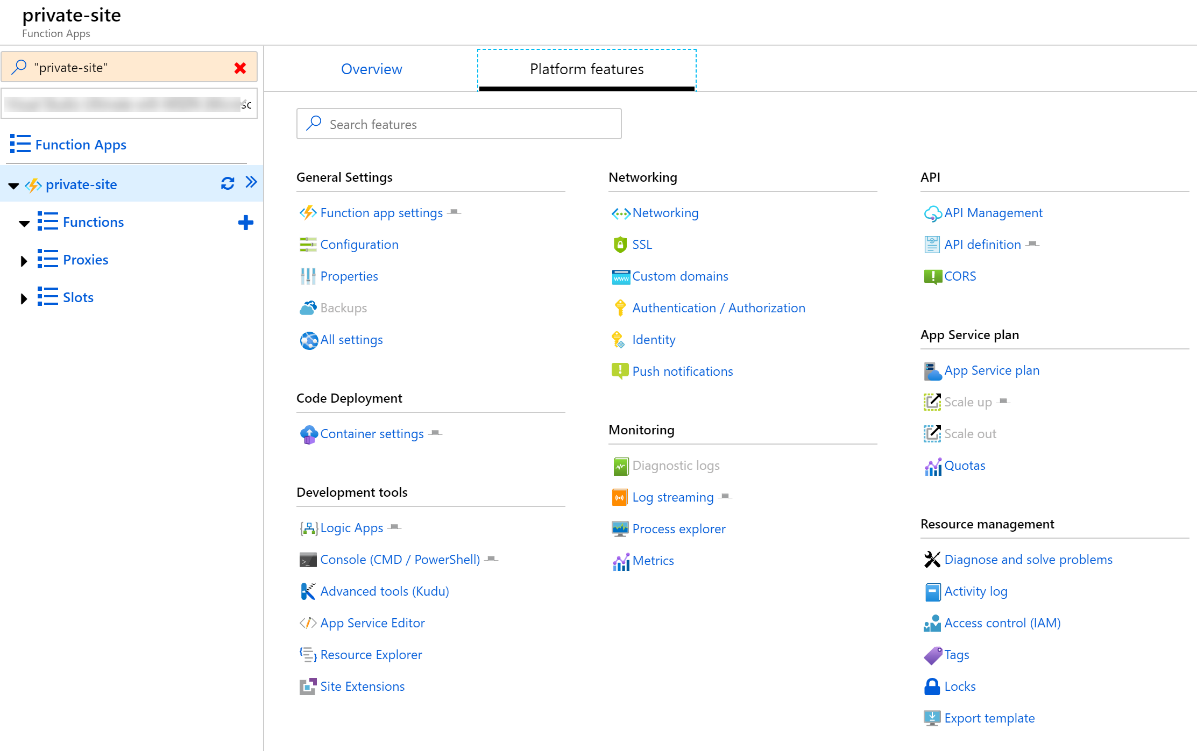This screenshot has width=1197, height=751.
Task: Click the Console terminal icon
Action: 308,560
